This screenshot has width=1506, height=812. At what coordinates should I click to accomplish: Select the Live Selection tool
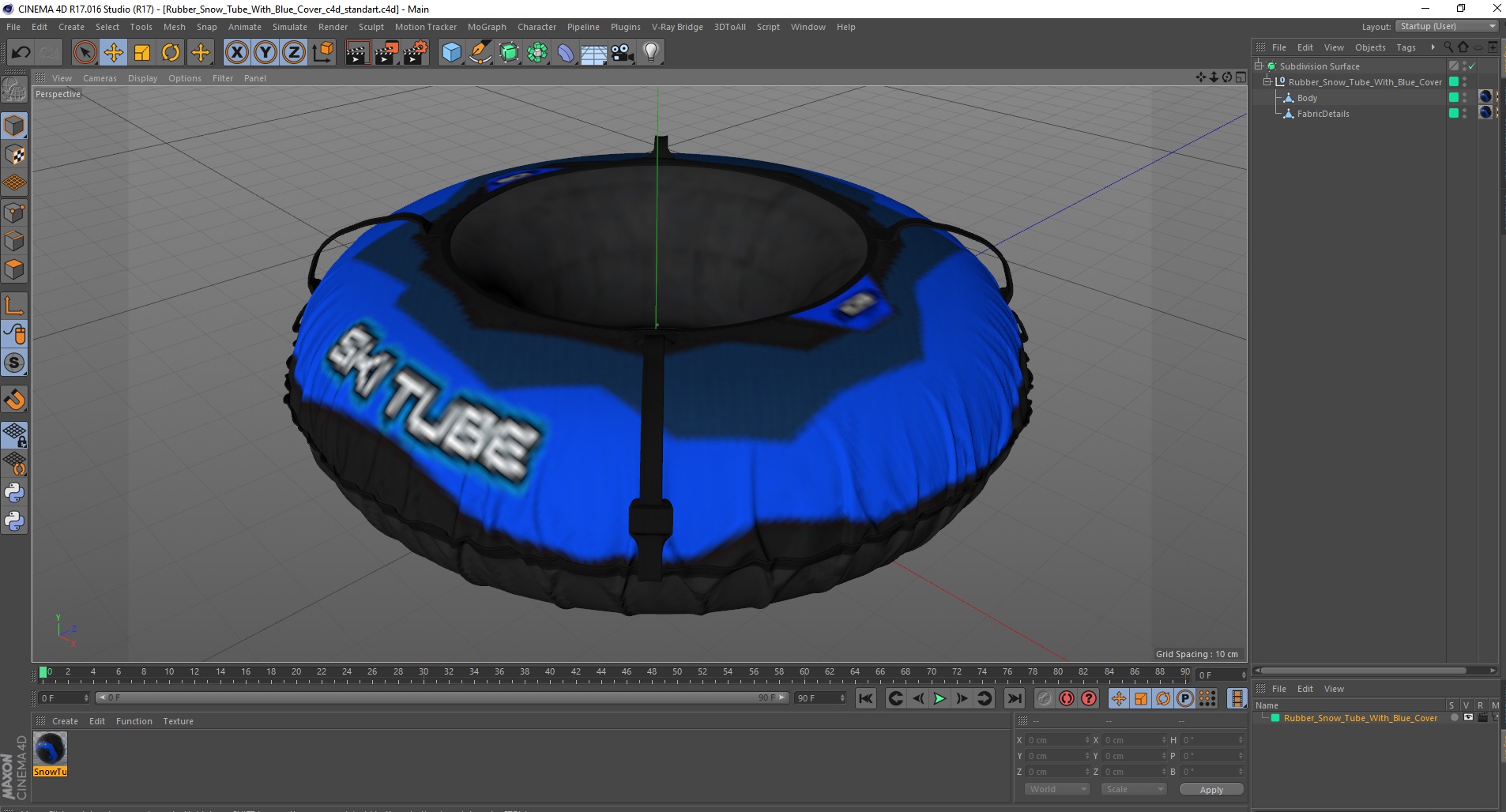pyautogui.click(x=85, y=53)
